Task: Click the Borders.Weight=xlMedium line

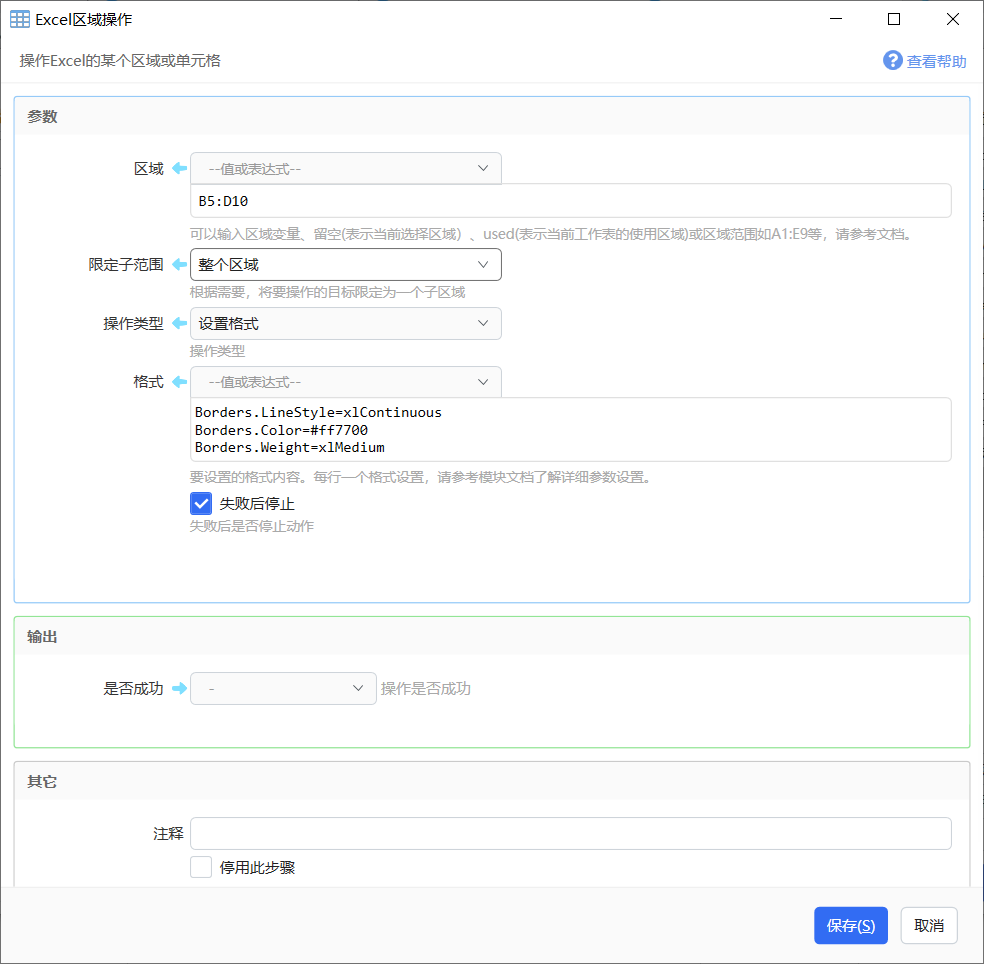Action: click(289, 447)
